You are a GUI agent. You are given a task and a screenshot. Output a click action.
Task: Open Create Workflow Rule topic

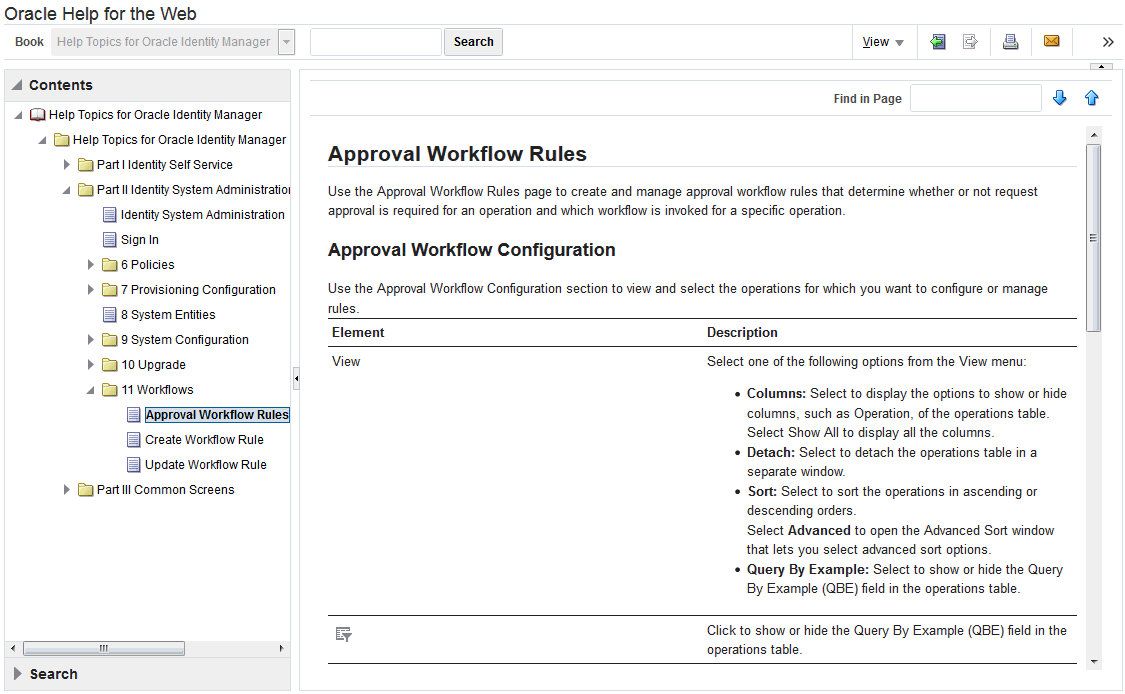tap(204, 439)
